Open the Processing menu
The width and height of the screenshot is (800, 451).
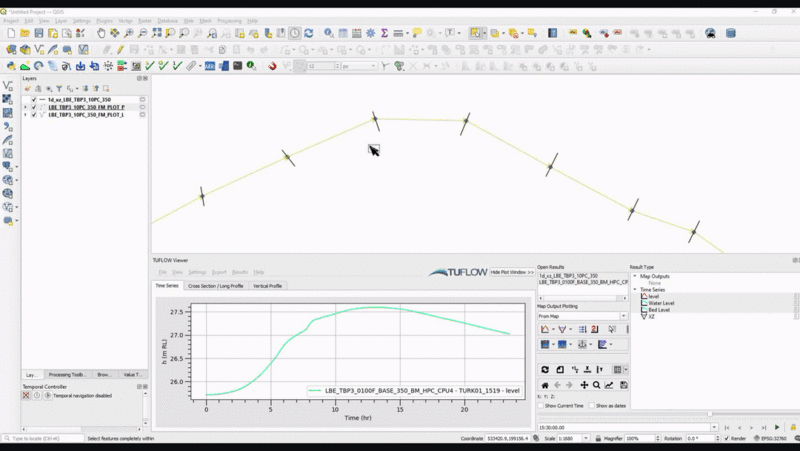(x=228, y=20)
